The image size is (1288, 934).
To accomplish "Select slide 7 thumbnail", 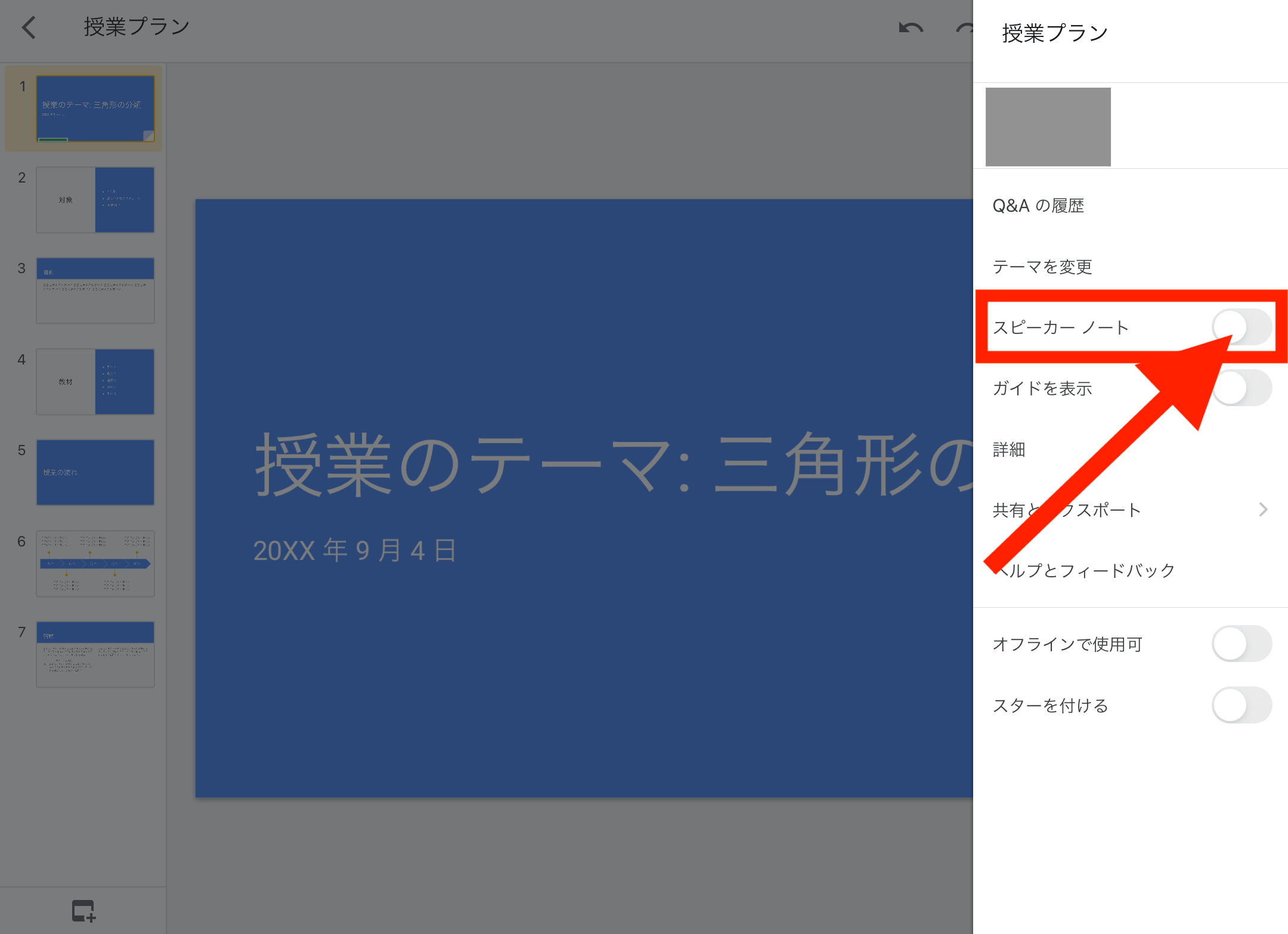I will click(x=95, y=654).
